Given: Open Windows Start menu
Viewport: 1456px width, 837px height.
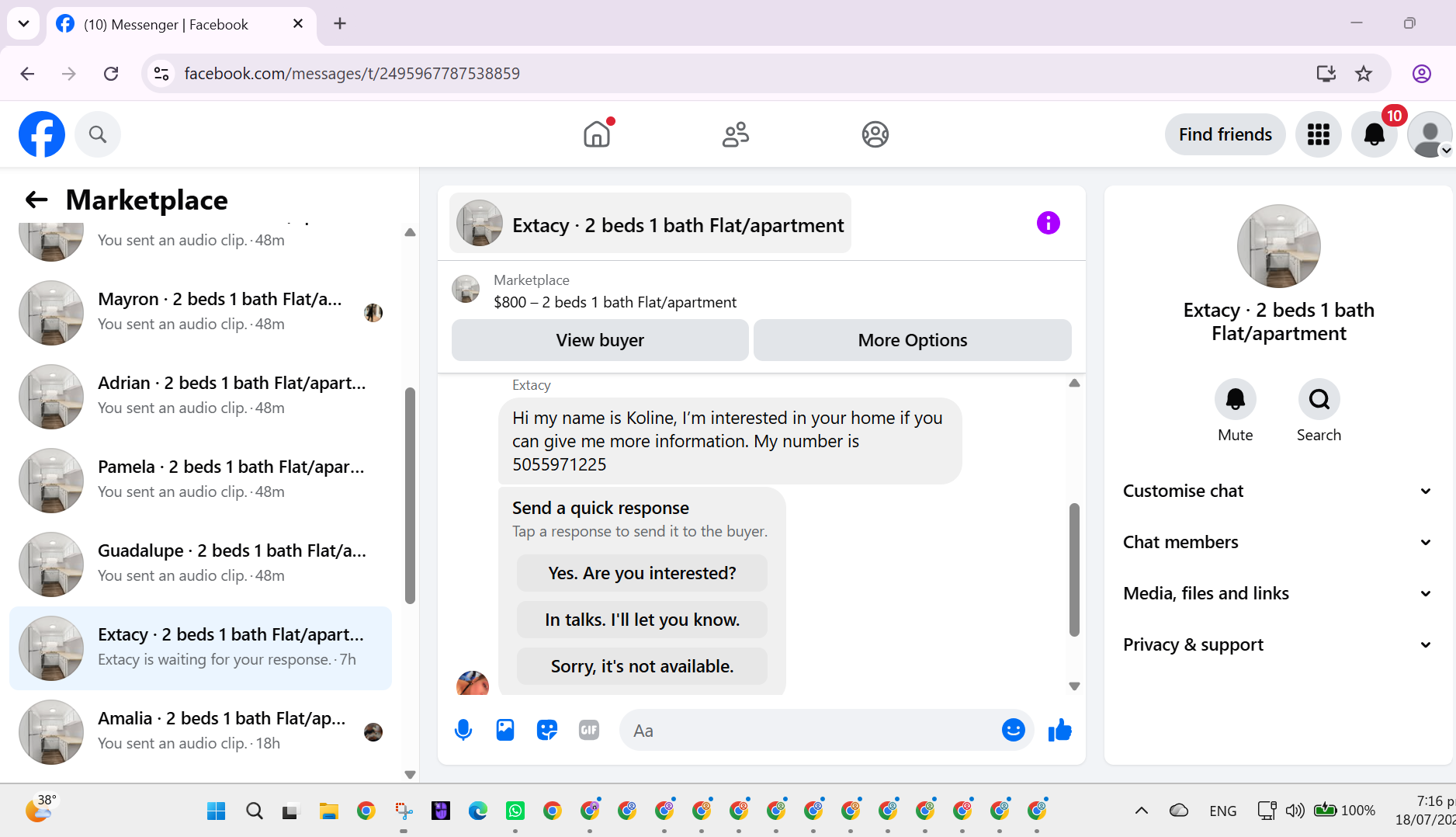Looking at the screenshot, I should pos(217,811).
